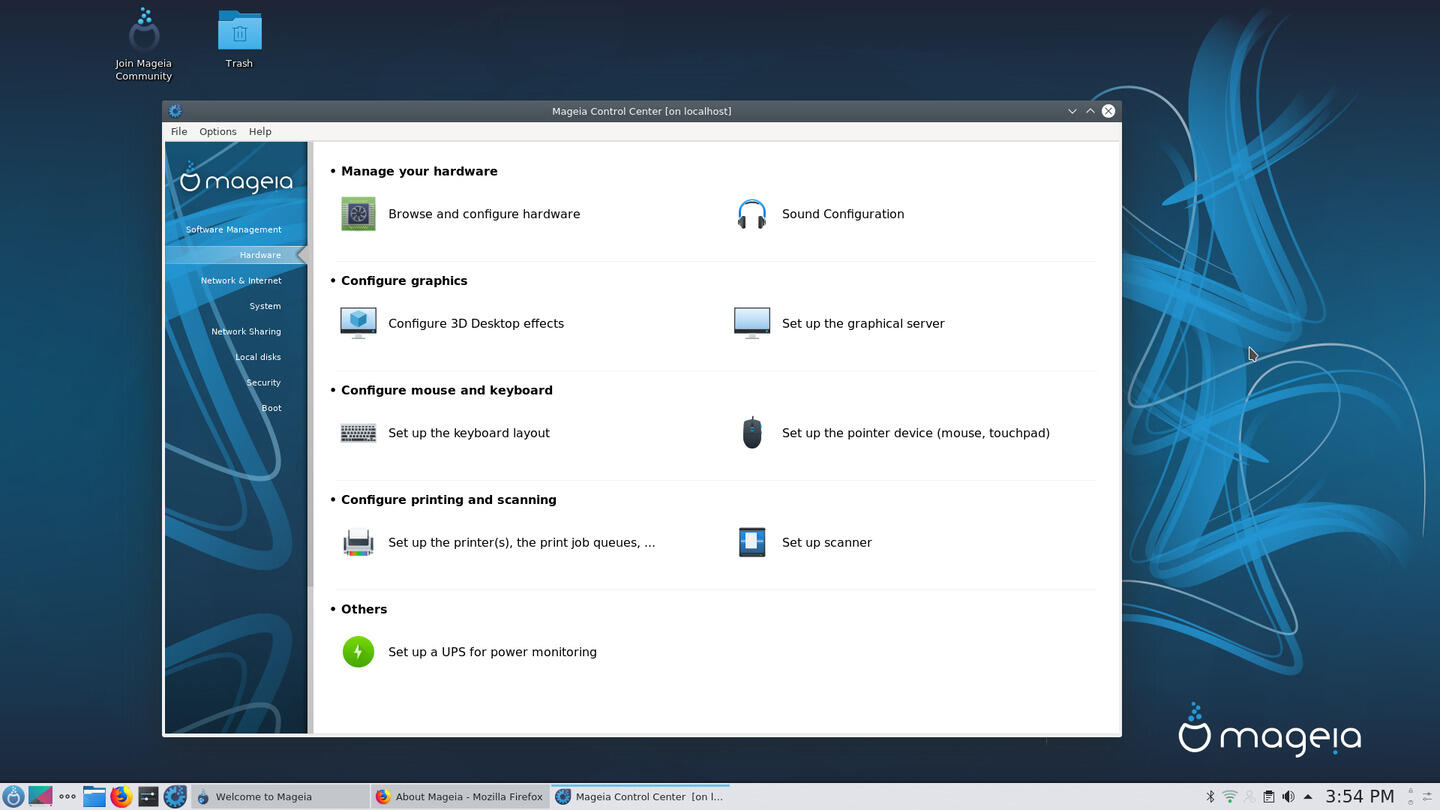This screenshot has width=1440, height=810.
Task: Click the three-dots icon in taskbar
Action: [67, 796]
